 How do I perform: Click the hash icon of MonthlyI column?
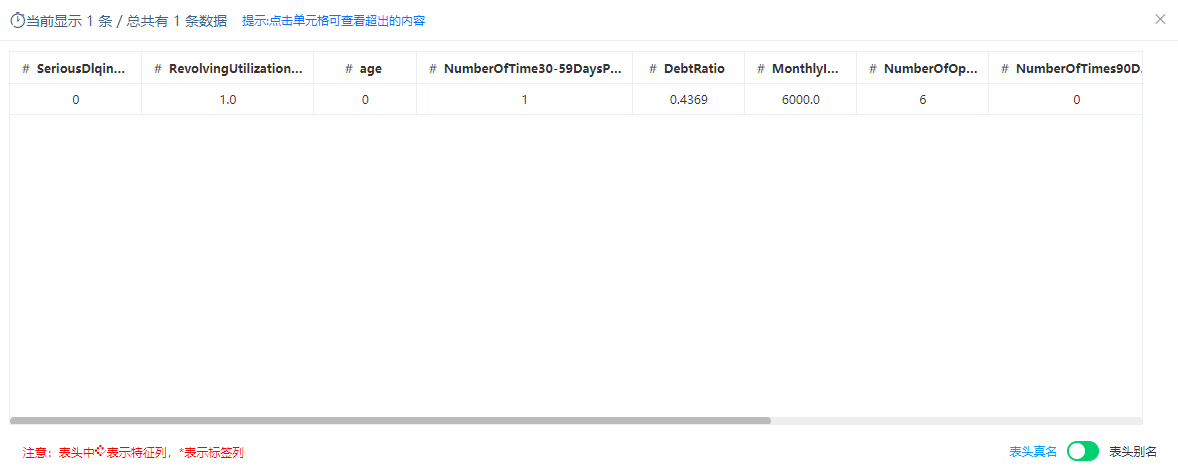pyautogui.click(x=762, y=69)
